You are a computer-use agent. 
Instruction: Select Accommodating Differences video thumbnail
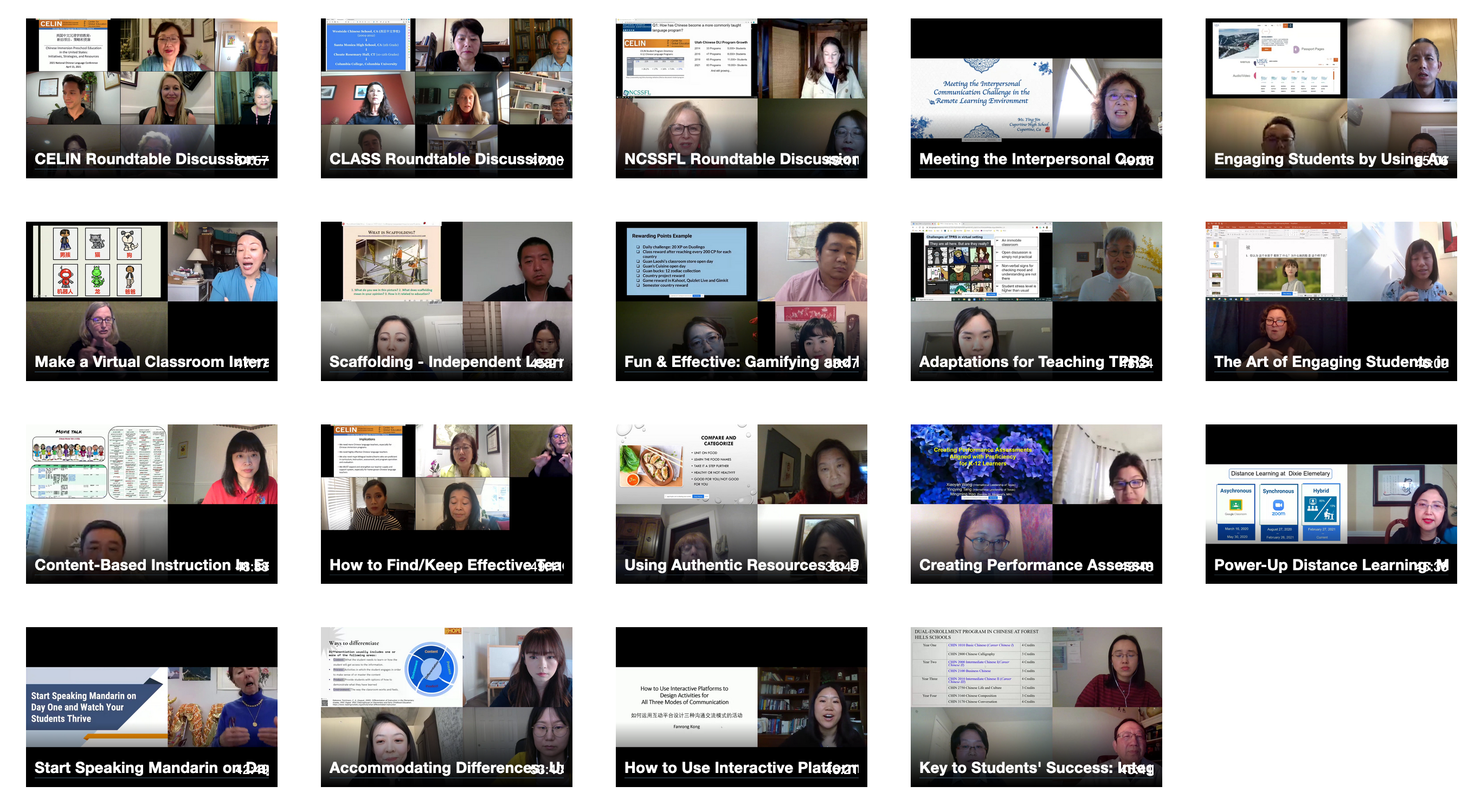tap(446, 707)
